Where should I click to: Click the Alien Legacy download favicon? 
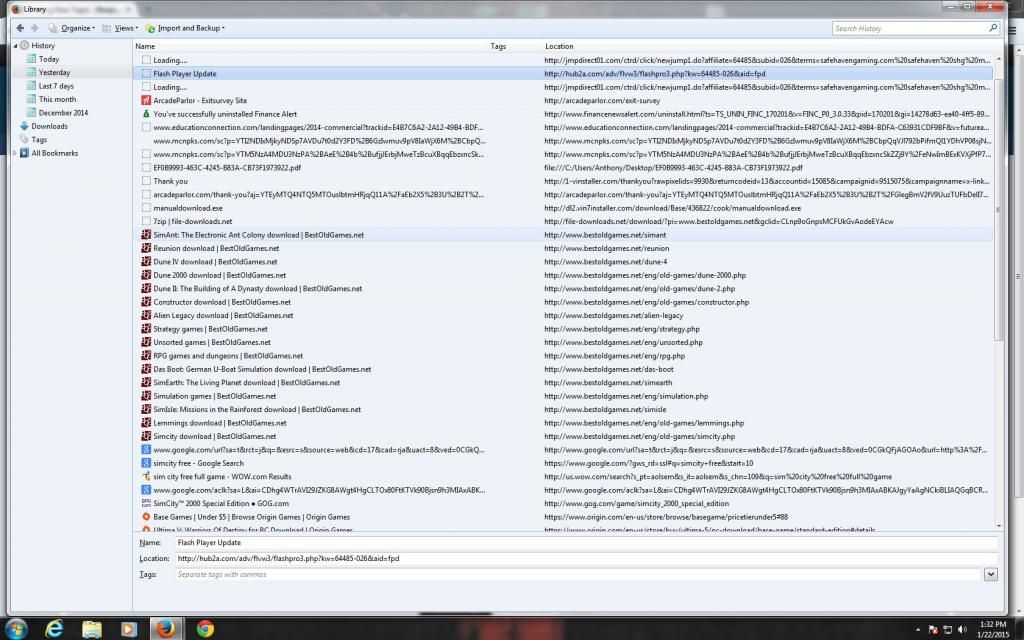(x=146, y=315)
